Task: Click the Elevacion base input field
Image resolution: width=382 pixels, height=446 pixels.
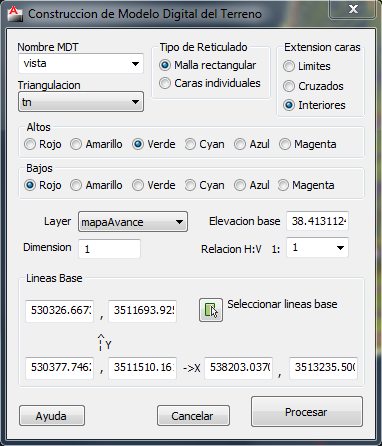Action: [x=317, y=221]
